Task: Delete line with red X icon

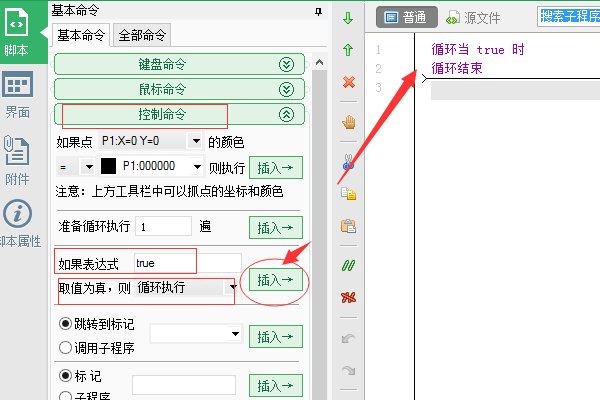Action: tap(349, 82)
